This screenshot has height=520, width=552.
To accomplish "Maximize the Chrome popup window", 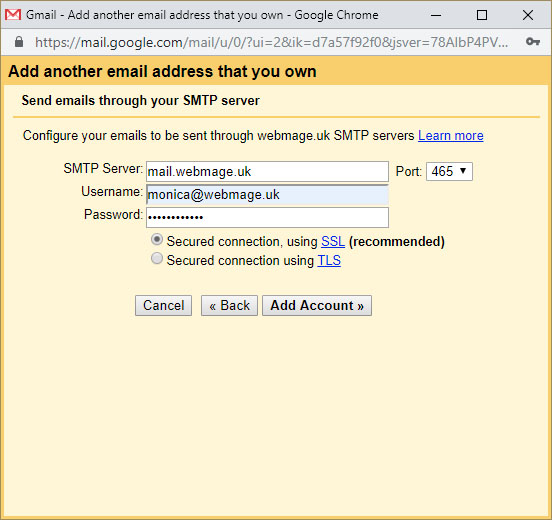I will point(482,15).
